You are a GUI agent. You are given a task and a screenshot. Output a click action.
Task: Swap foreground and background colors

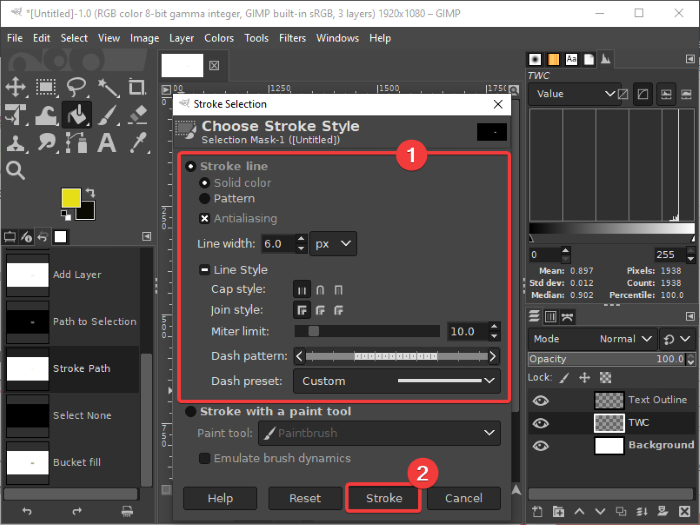coord(91,192)
